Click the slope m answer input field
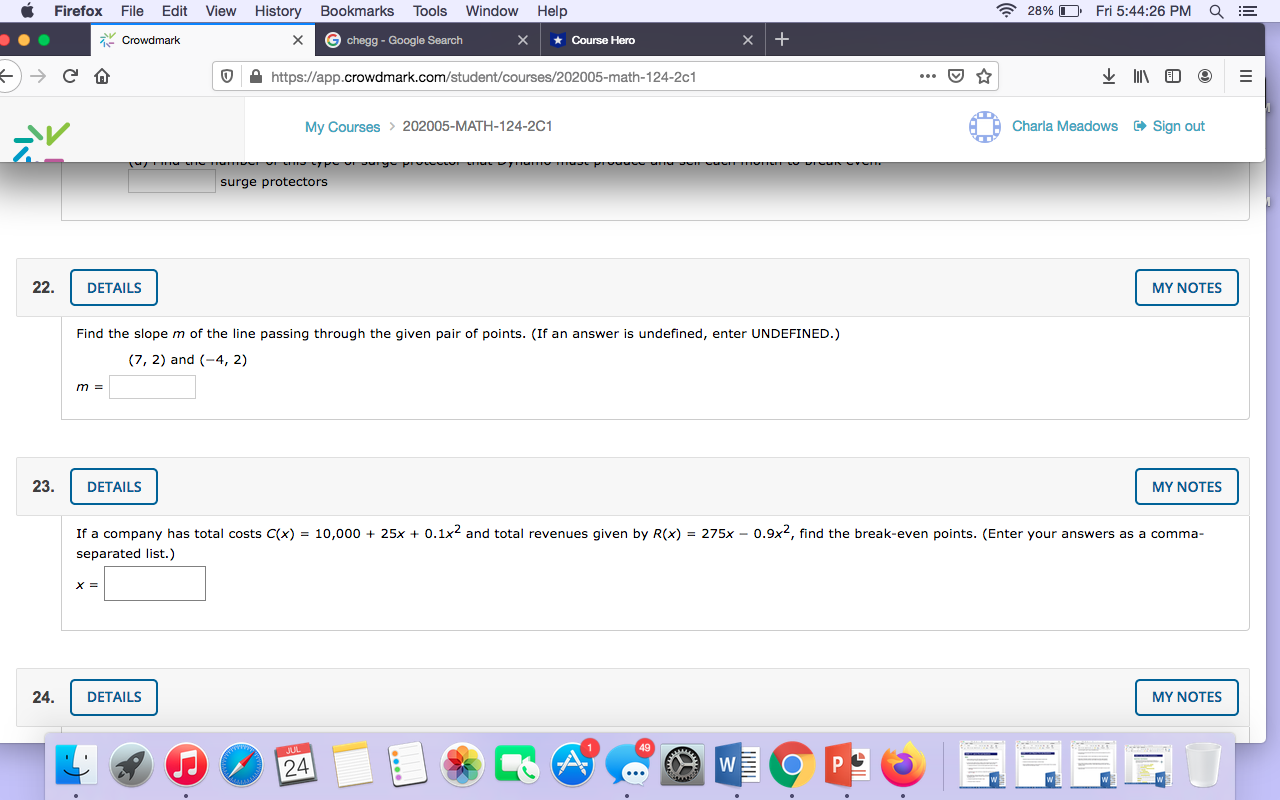 152,386
